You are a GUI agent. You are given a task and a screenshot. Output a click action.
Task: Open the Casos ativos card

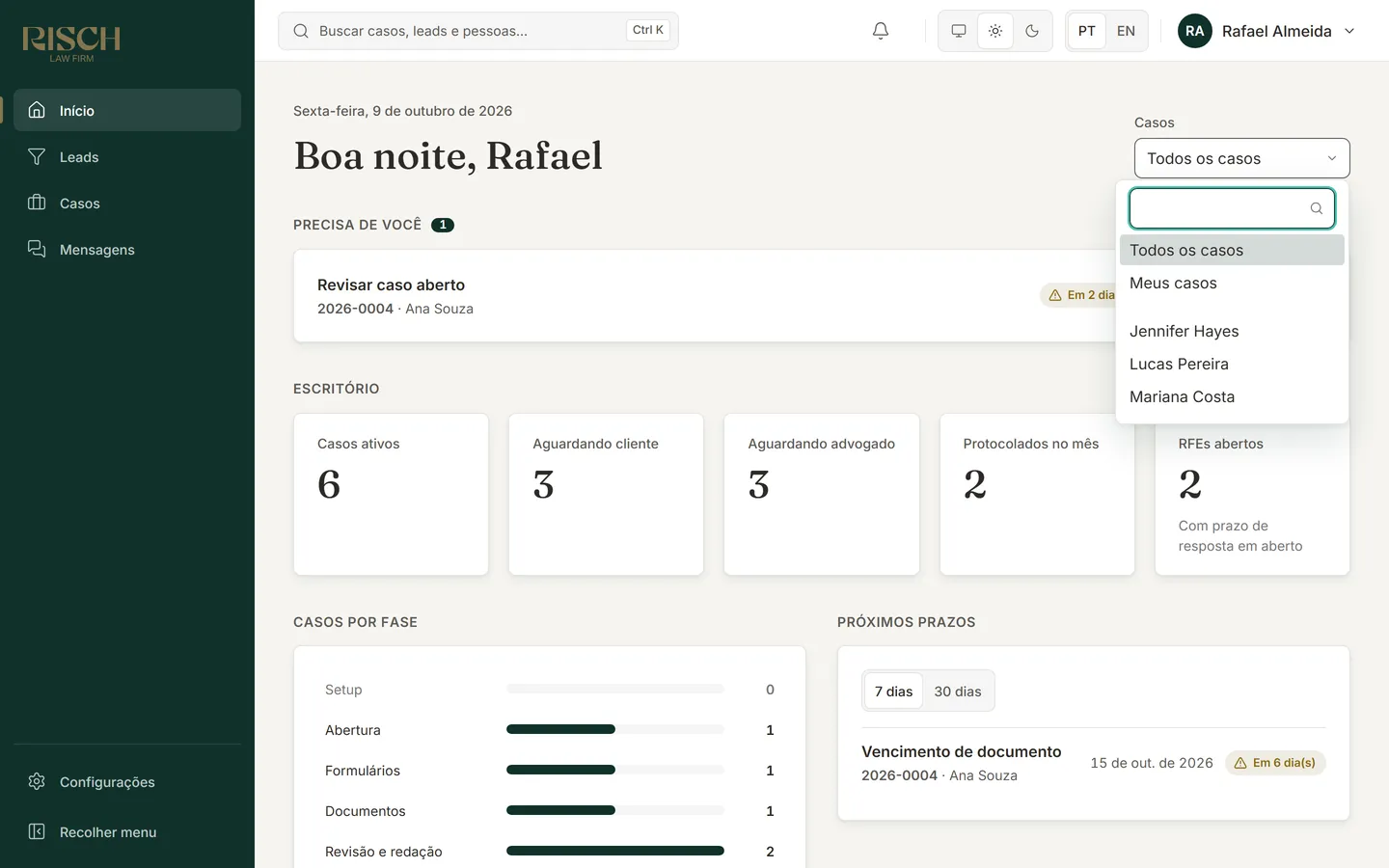pyautogui.click(x=391, y=495)
